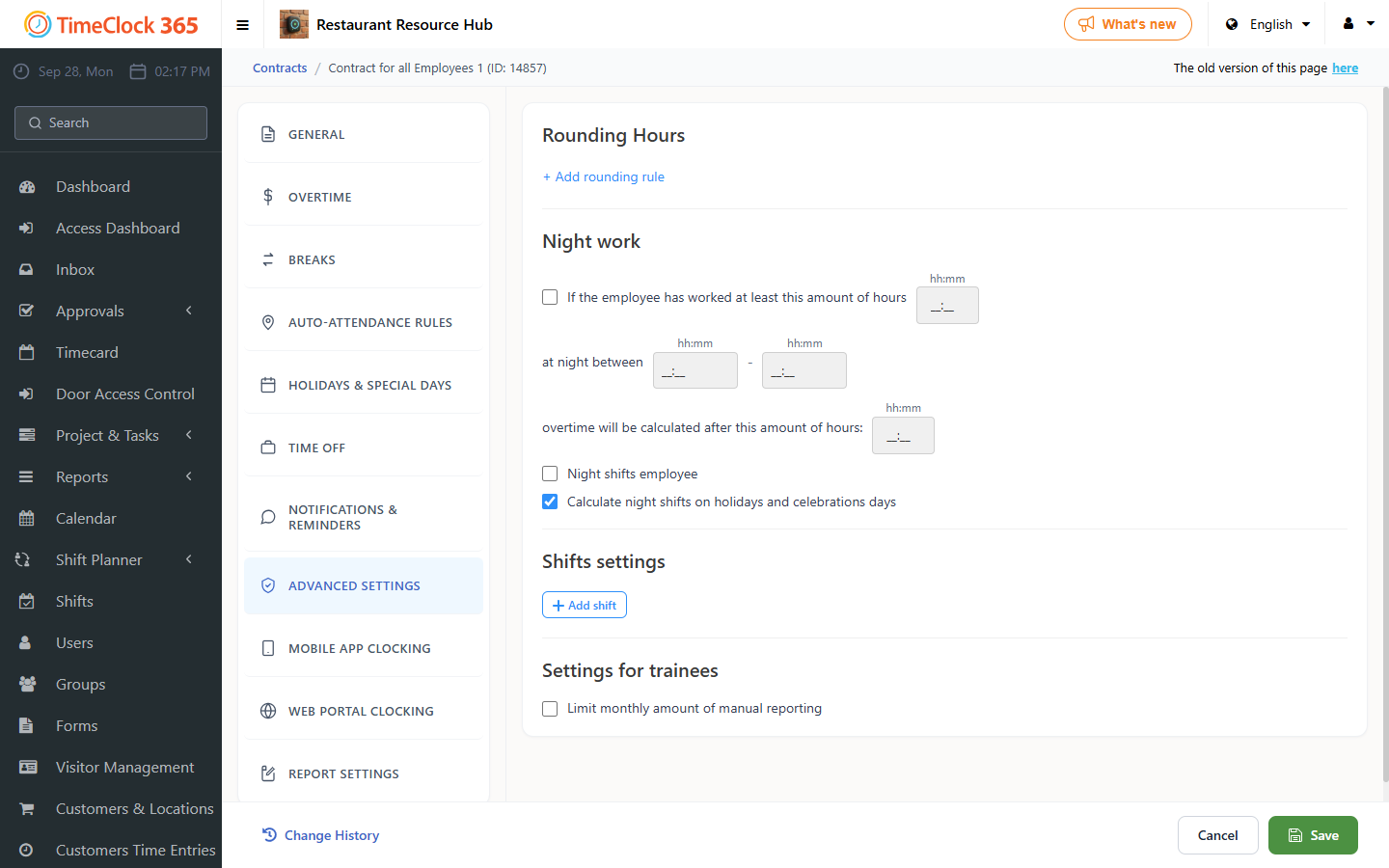Open Holidays & Special Days tab
This screenshot has height=868, width=1389.
tap(364, 386)
